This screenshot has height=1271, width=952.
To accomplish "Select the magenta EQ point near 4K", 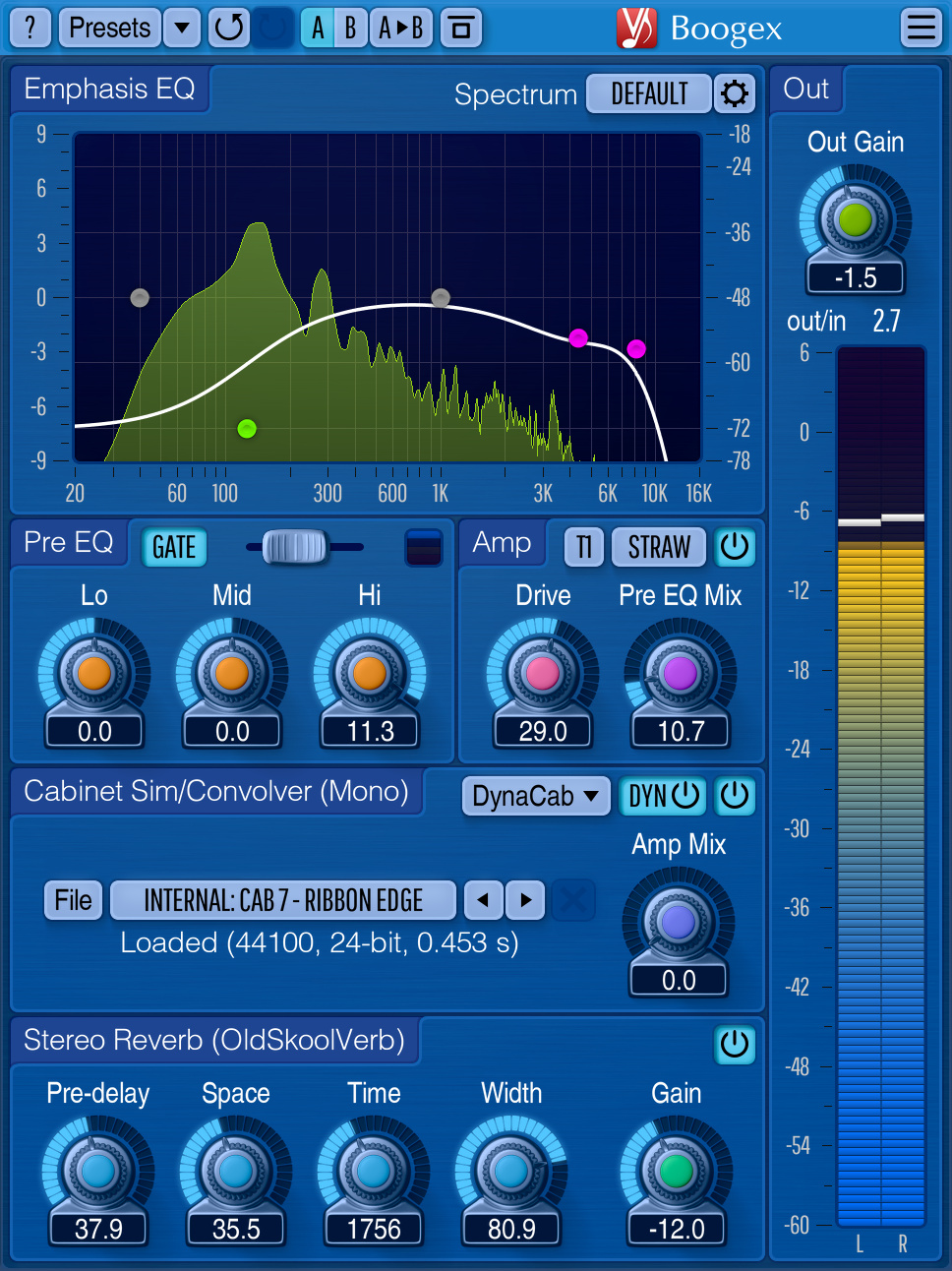I will click(x=578, y=338).
